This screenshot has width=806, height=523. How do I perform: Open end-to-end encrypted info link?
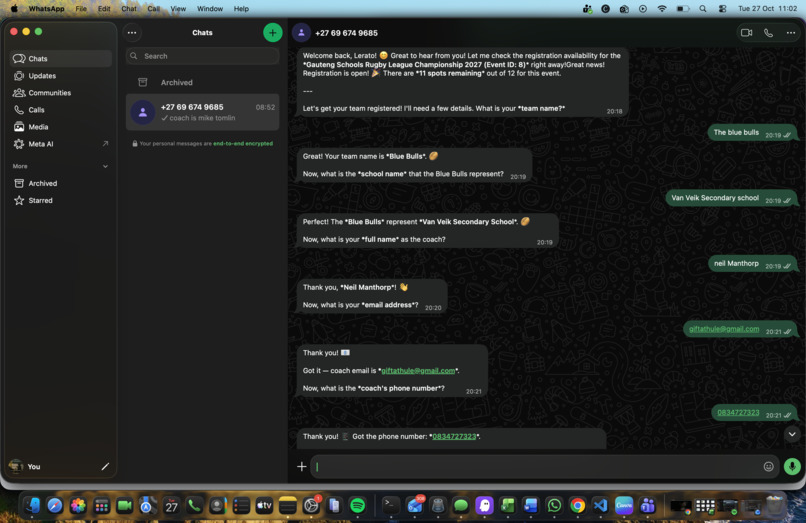point(243,143)
